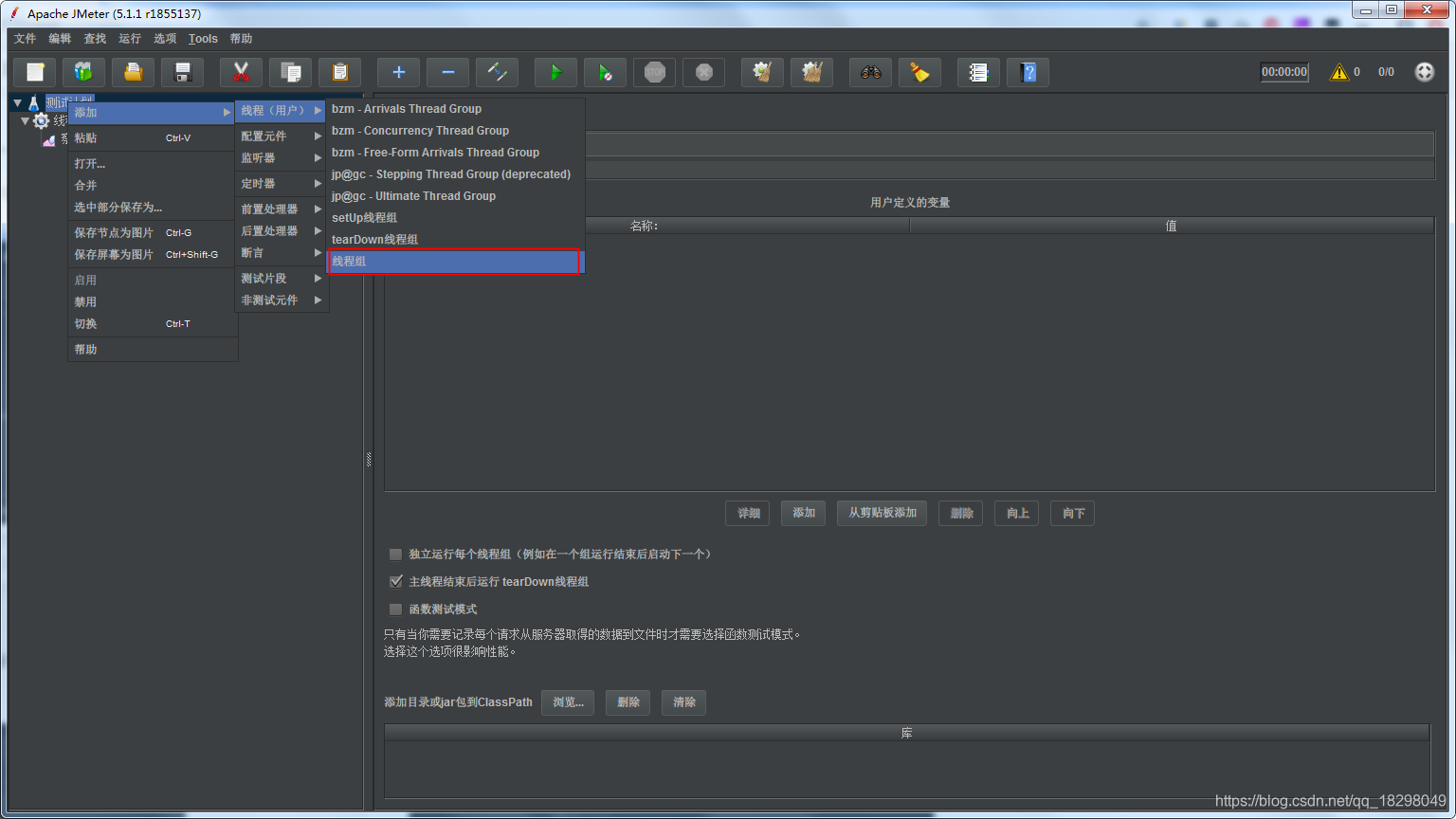Click 粘贴 in the context menu
The image size is (1456, 819).
point(152,138)
